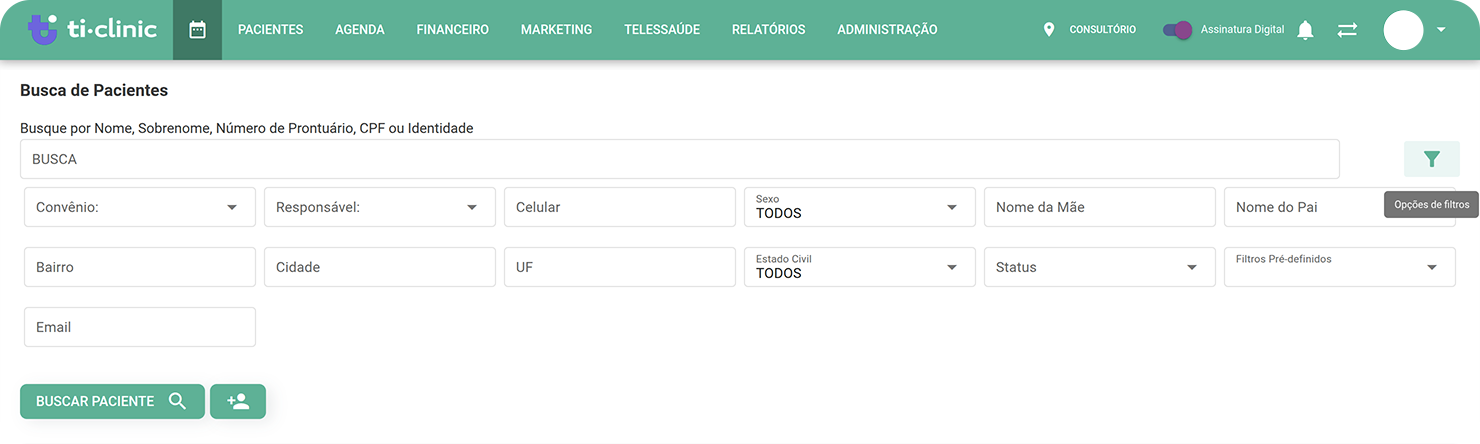Image resolution: width=1480 pixels, height=444 pixels.
Task: Open the notifications bell
Action: [1305, 30]
